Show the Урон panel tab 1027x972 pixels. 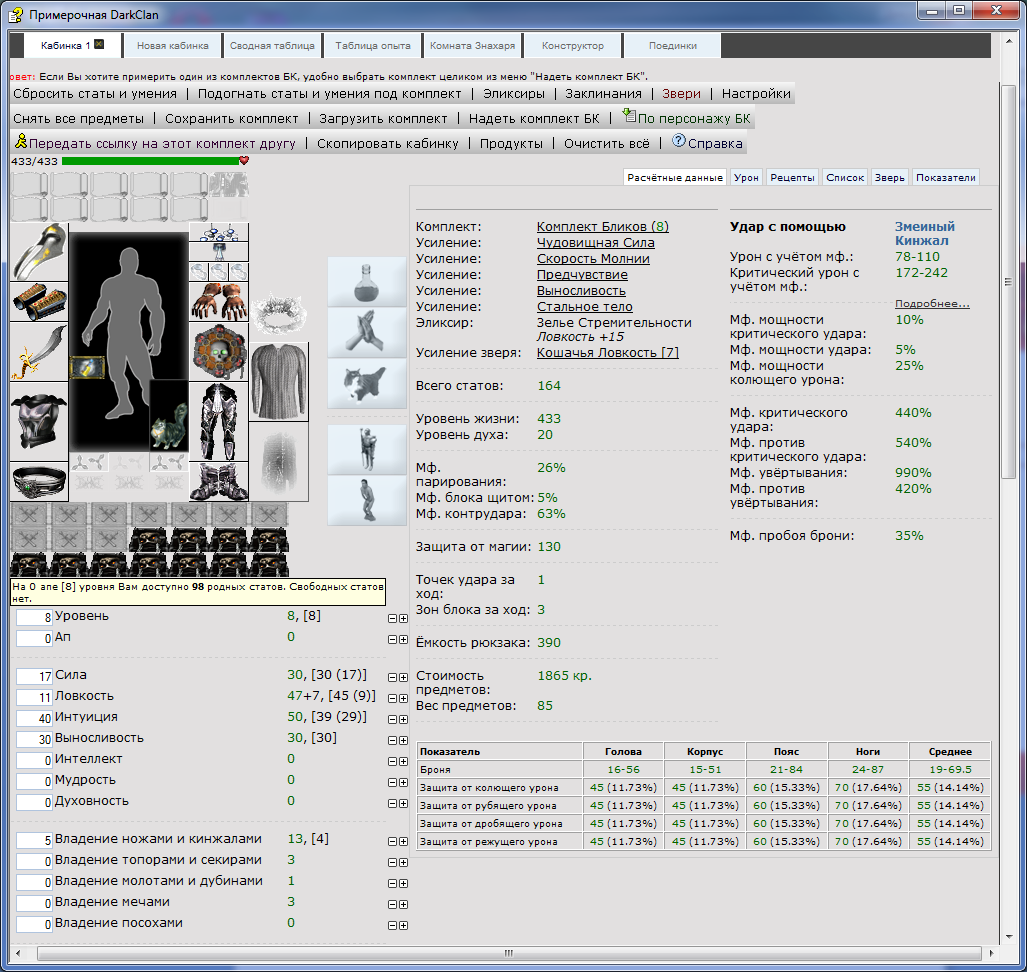[x=746, y=178]
